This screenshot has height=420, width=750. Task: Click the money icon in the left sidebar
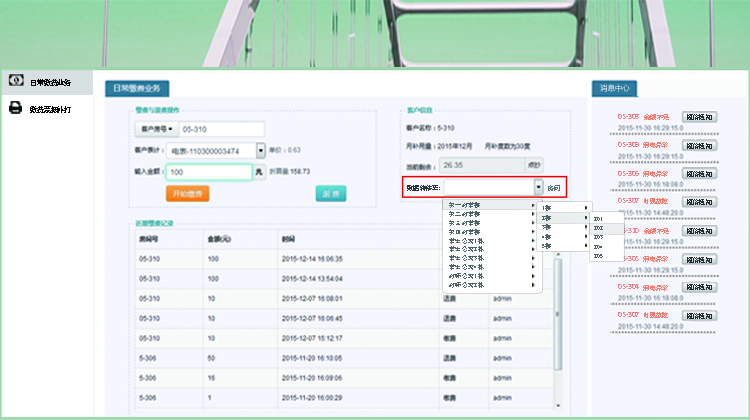click(x=15, y=81)
